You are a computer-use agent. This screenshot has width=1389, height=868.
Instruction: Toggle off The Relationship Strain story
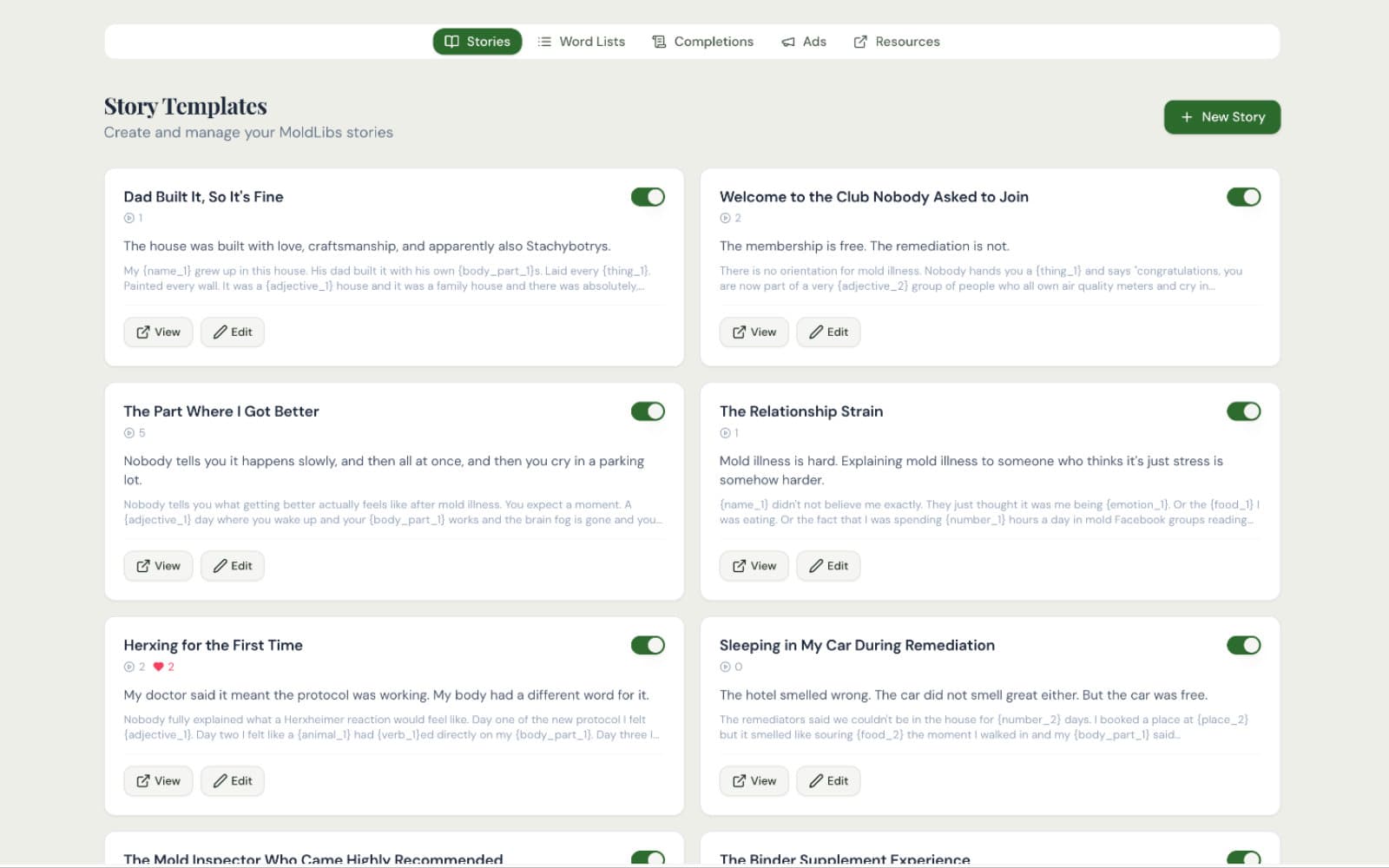(x=1244, y=411)
